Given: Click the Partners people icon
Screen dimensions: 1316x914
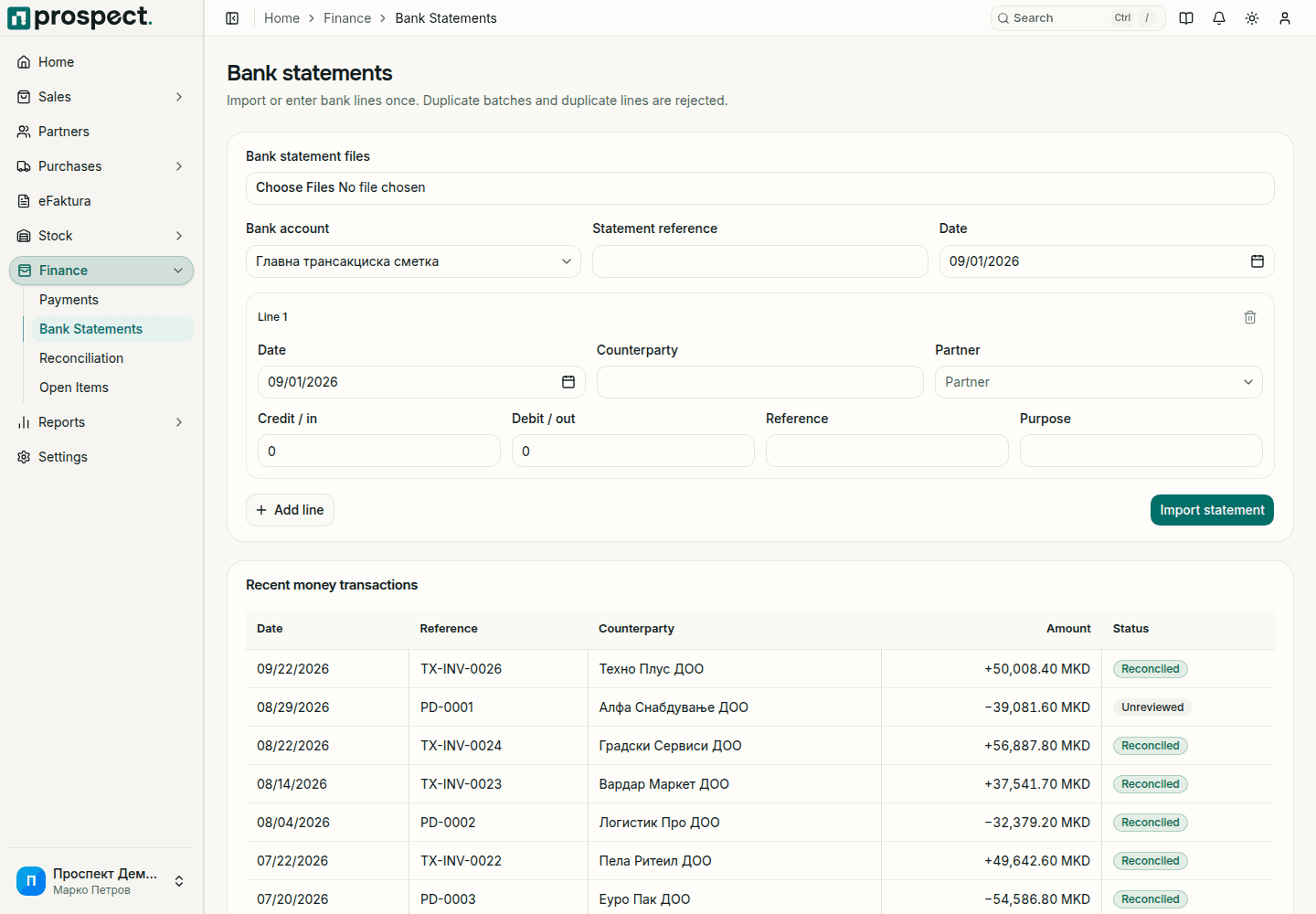Looking at the screenshot, I should click(x=24, y=132).
